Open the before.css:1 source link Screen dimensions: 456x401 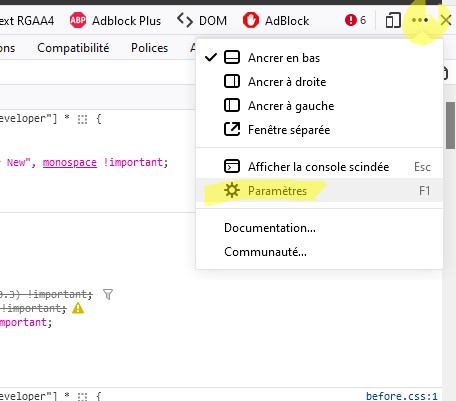[402, 396]
